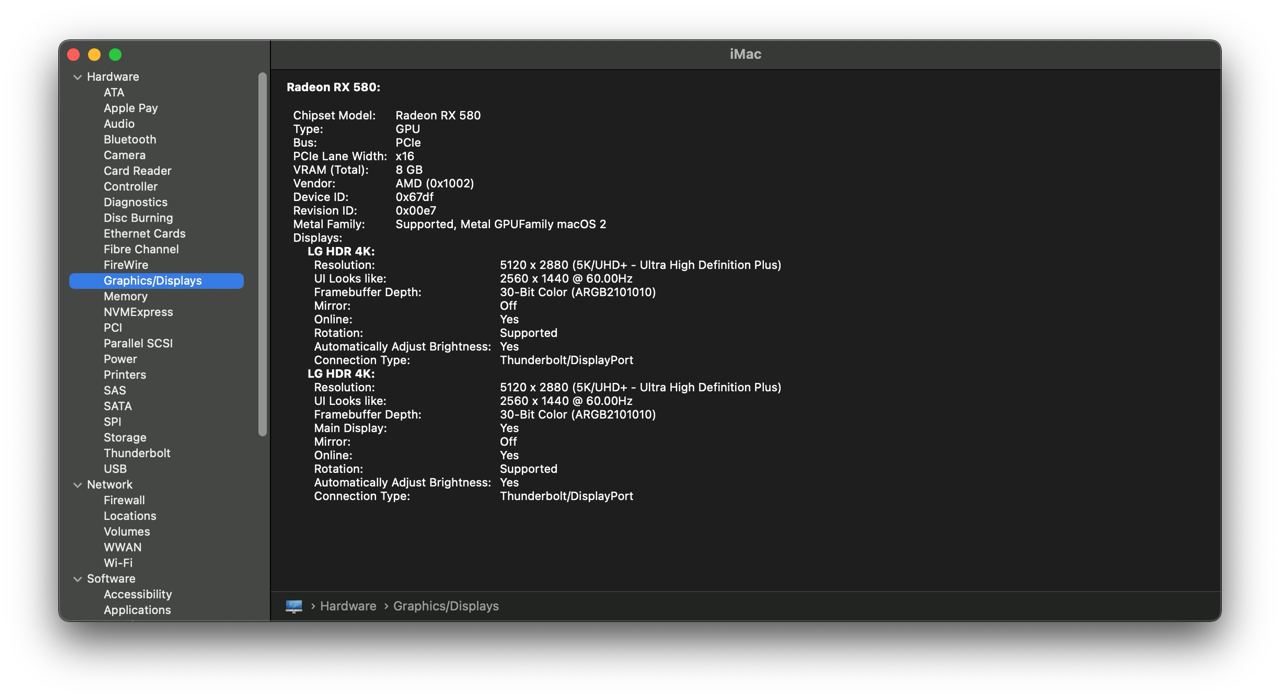Select Parallel SCSI in the sidebar
This screenshot has width=1280, height=699.
click(138, 343)
